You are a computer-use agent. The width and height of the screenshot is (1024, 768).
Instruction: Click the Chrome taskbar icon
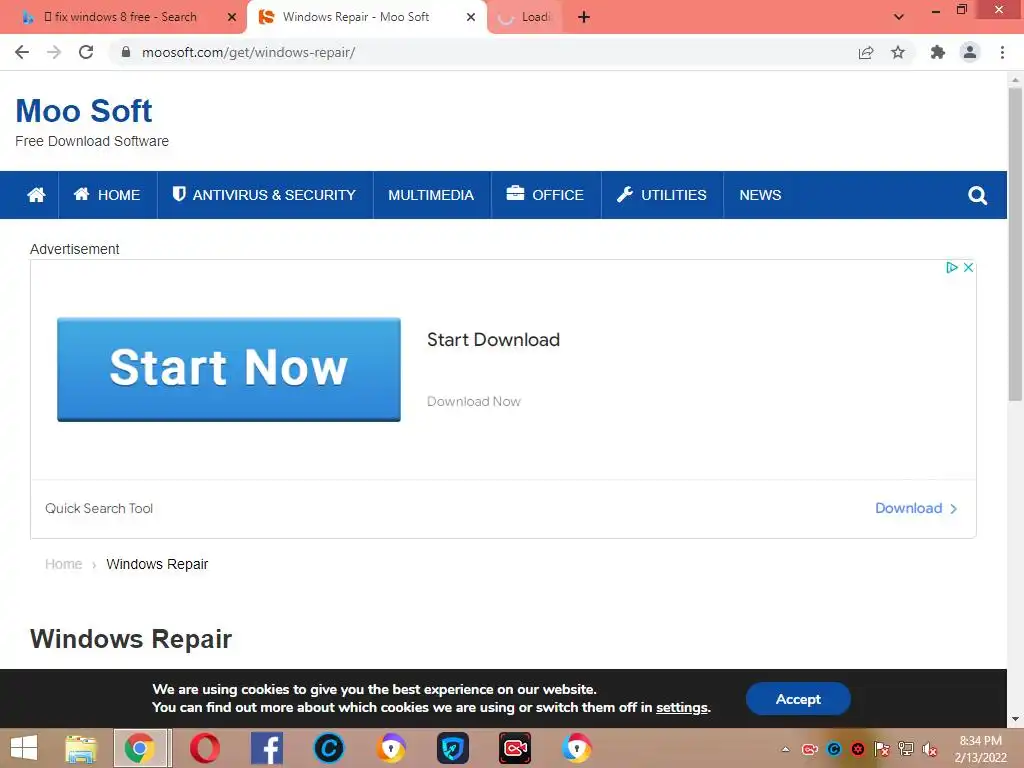pos(140,748)
